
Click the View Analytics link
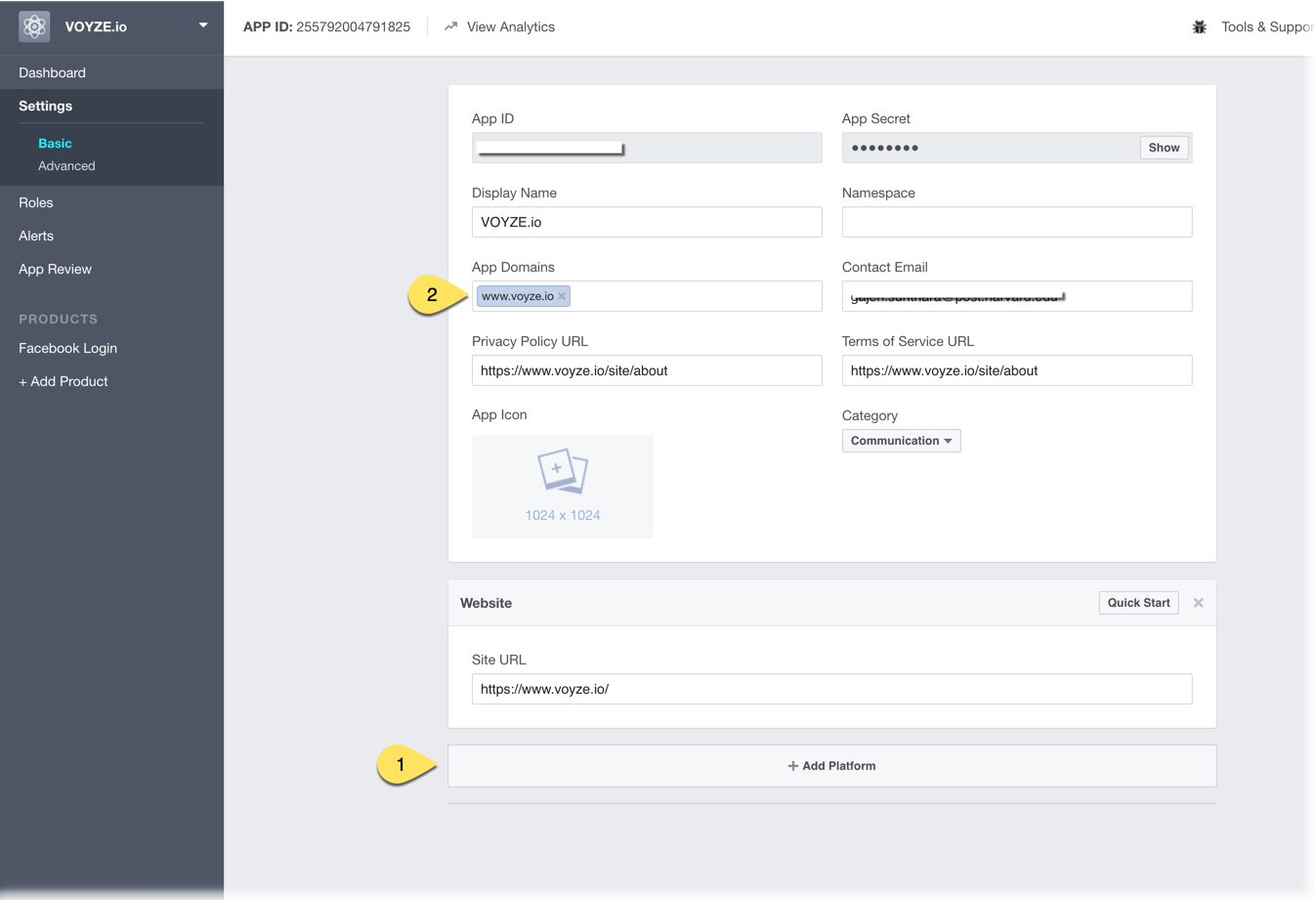click(511, 26)
